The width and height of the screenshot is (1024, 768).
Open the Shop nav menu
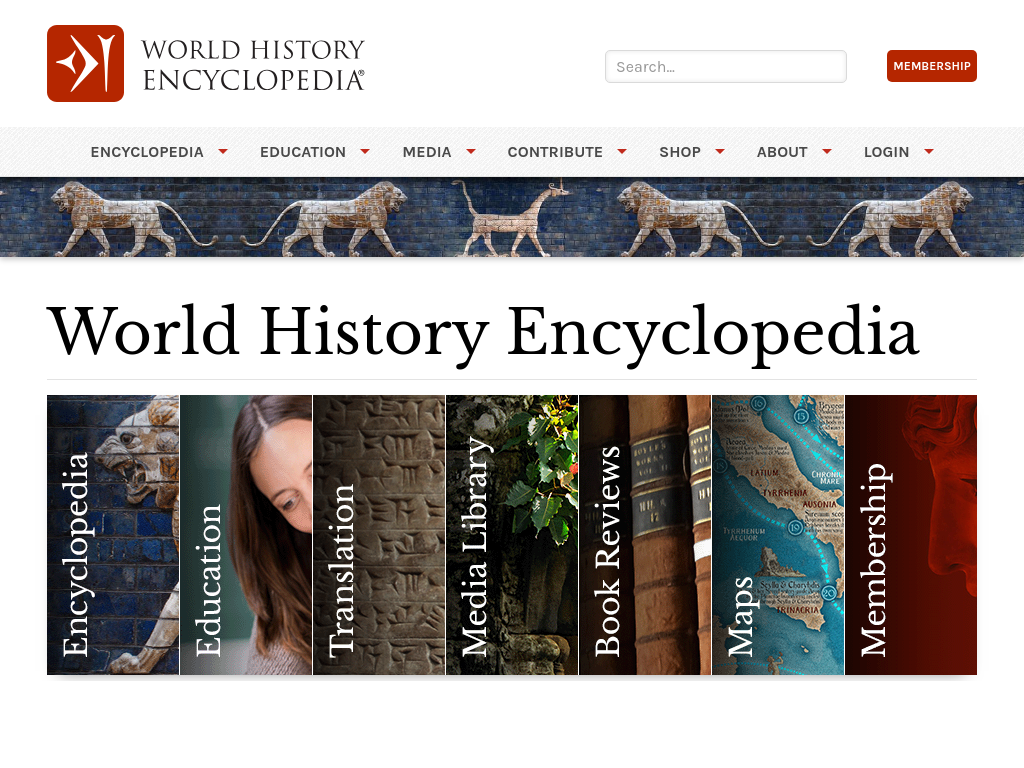680,152
